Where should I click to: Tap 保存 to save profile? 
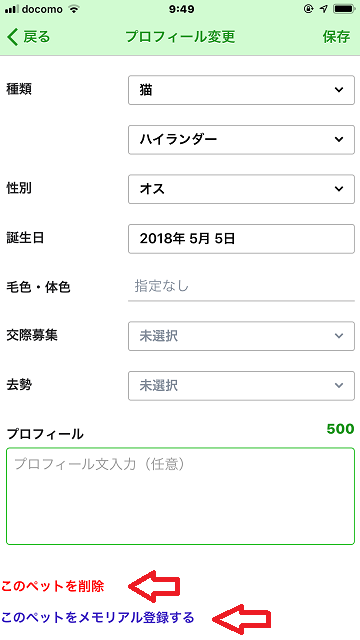[336, 37]
